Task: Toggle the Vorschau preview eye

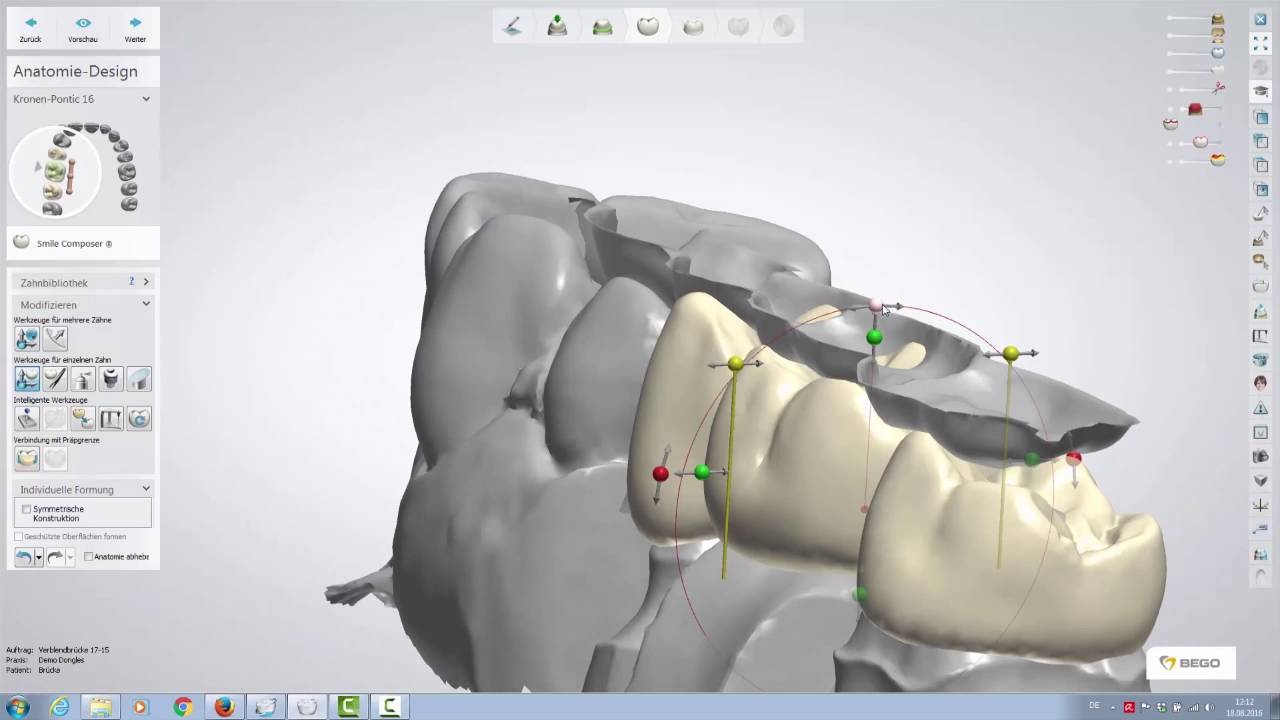Action: tap(83, 28)
